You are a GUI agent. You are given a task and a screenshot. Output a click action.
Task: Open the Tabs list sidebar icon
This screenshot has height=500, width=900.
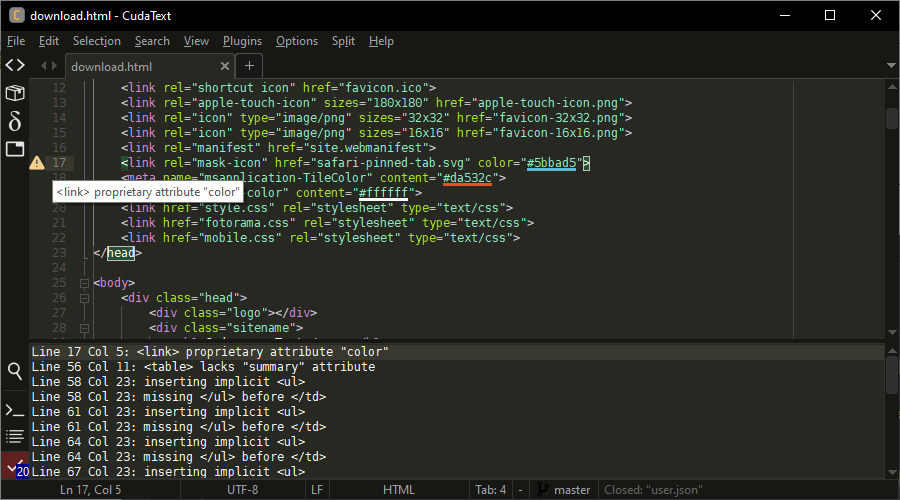point(15,149)
